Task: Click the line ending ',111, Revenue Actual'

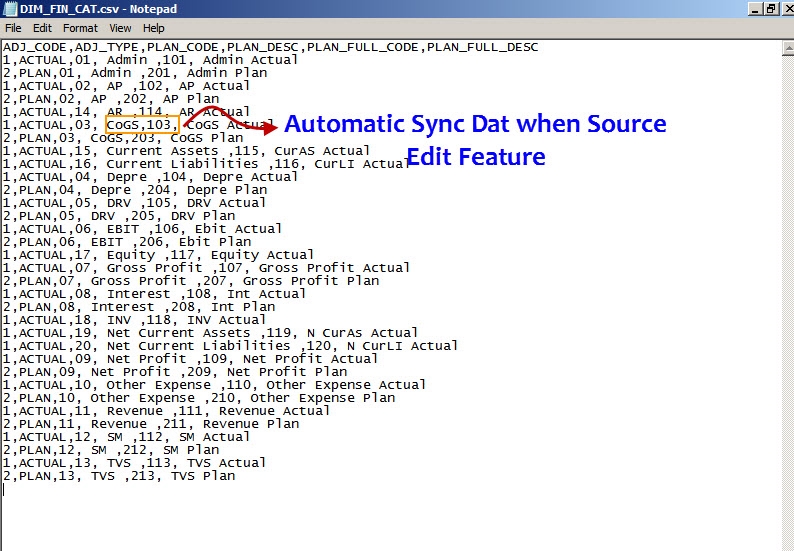Action: pyautogui.click(x=166, y=411)
